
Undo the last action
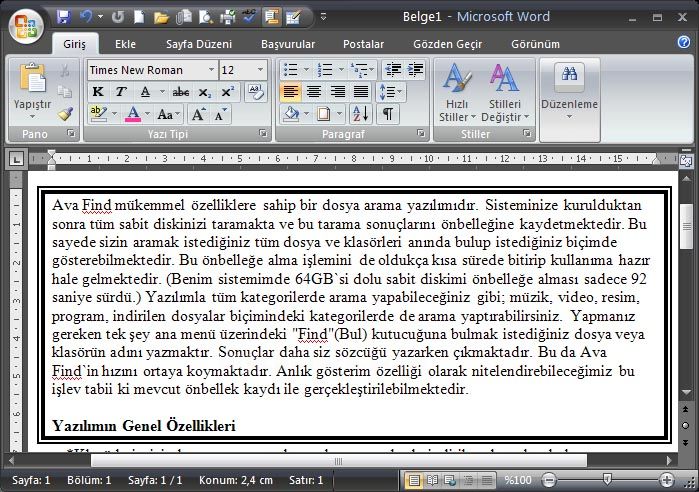point(86,17)
